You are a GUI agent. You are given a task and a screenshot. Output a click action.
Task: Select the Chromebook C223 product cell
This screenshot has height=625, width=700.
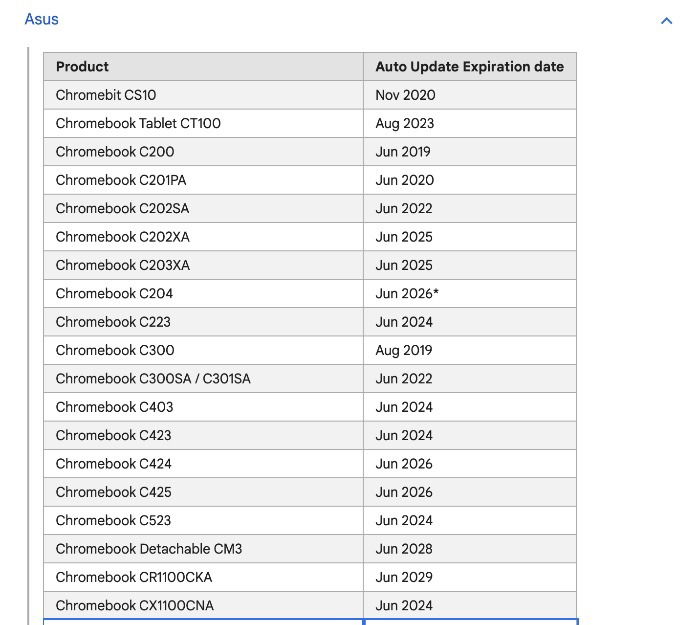point(113,322)
